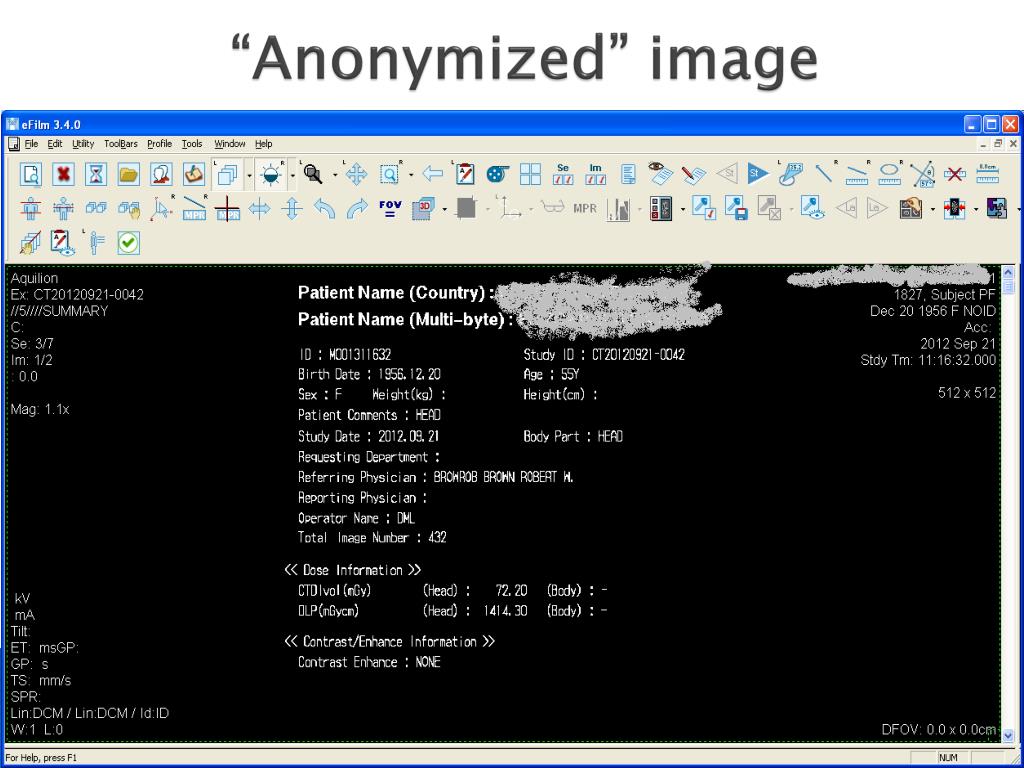1024x768 pixels.
Task: Expand the magnify region dropdown arrow
Action: coord(411,175)
